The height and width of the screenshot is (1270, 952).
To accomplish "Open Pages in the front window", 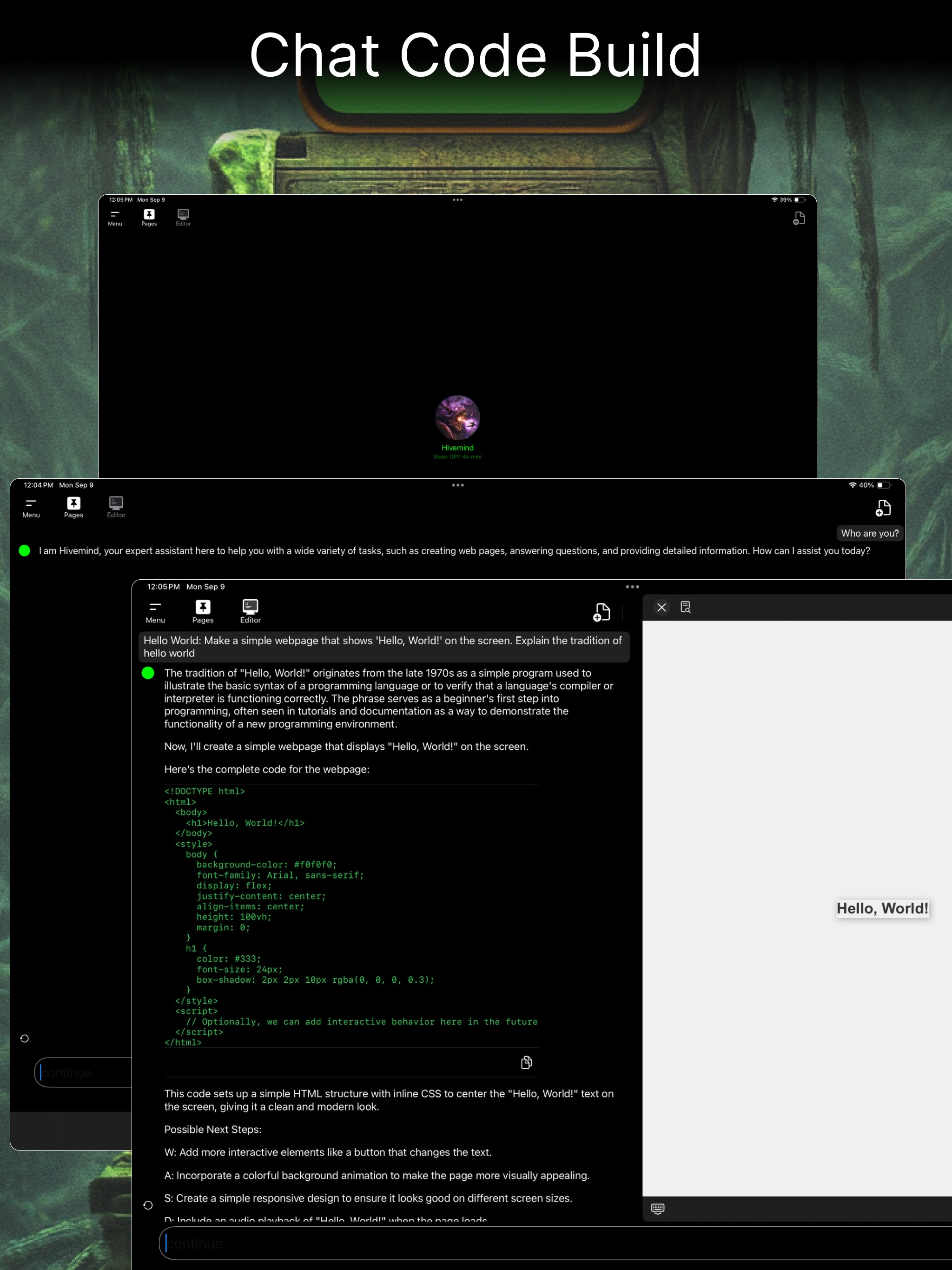I will pyautogui.click(x=203, y=611).
